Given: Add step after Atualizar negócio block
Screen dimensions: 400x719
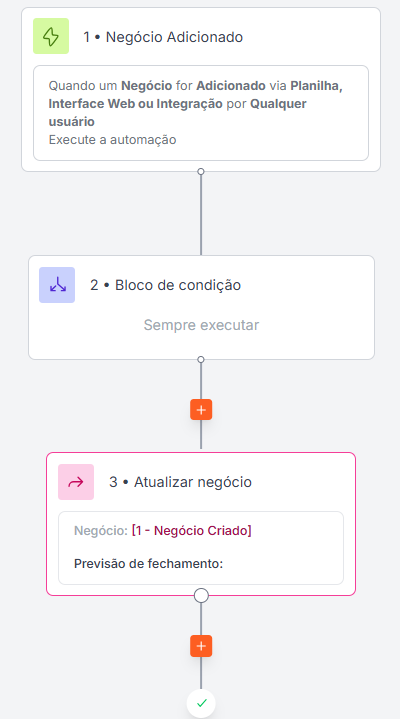Looking at the screenshot, I should (x=201, y=646).
